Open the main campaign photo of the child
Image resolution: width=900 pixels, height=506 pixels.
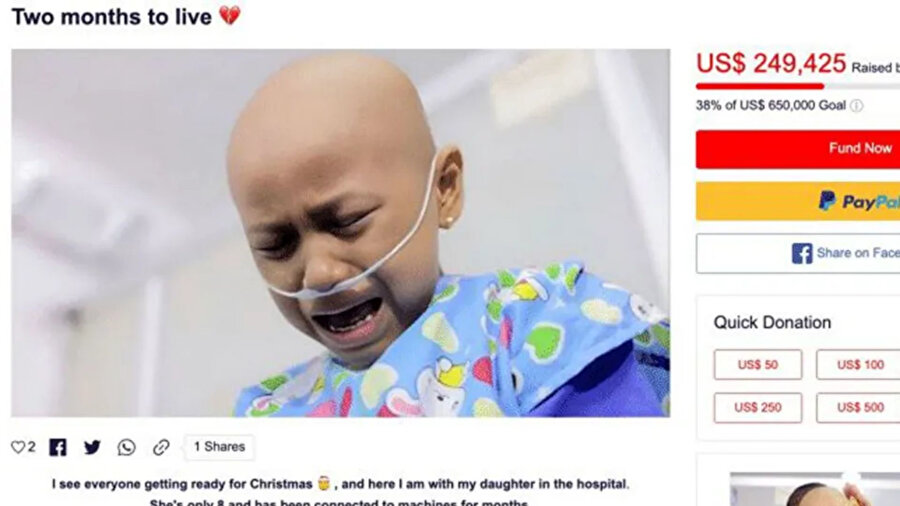(340, 233)
